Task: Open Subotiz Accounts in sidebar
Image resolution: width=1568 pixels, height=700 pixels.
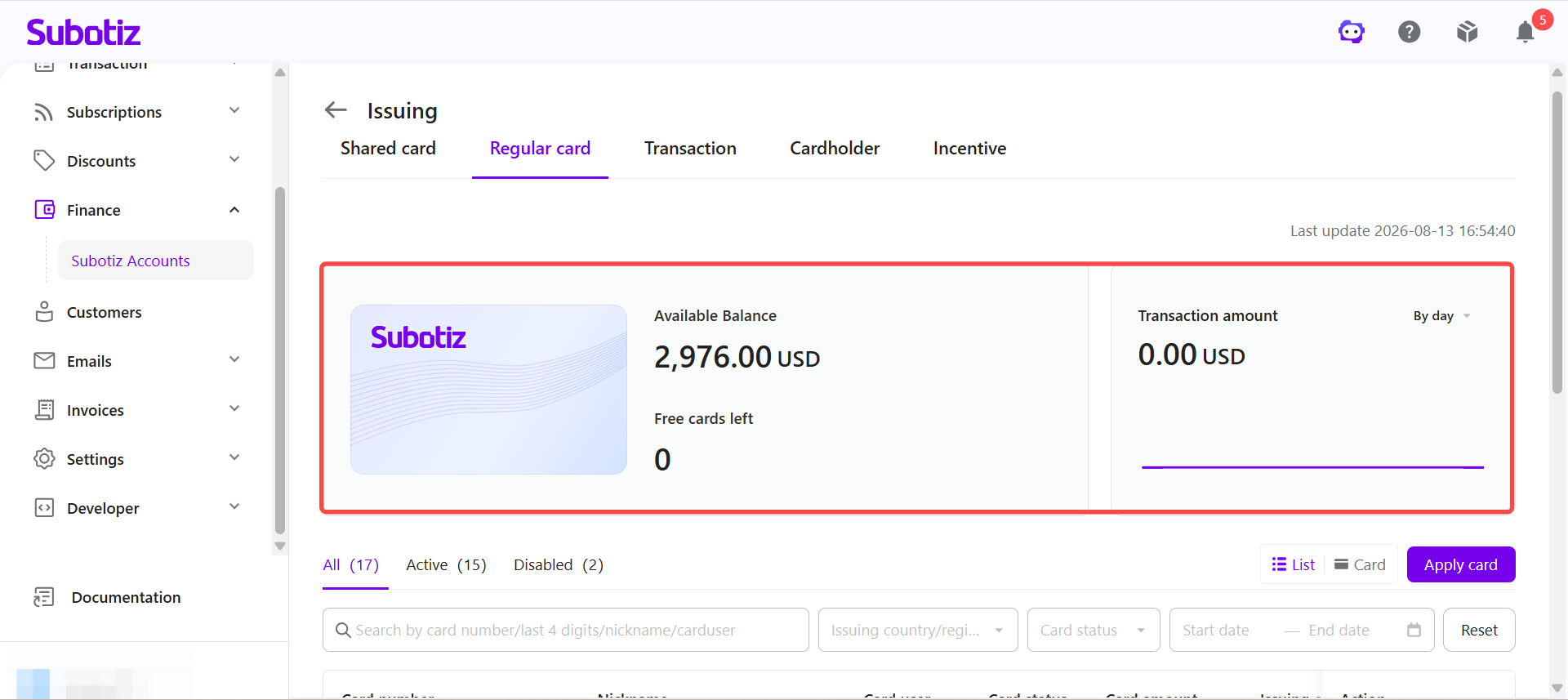Action: click(x=156, y=261)
